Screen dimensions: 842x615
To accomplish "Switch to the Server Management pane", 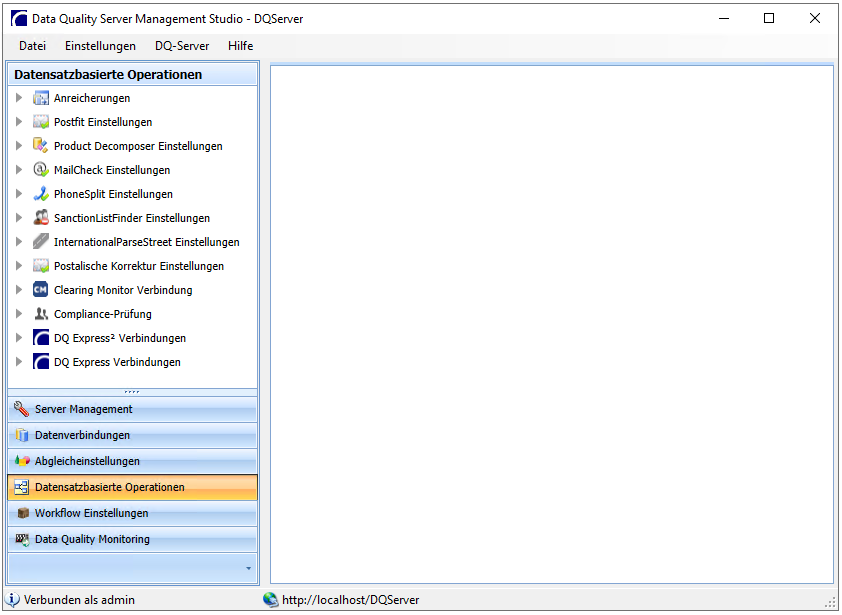I will point(133,409).
